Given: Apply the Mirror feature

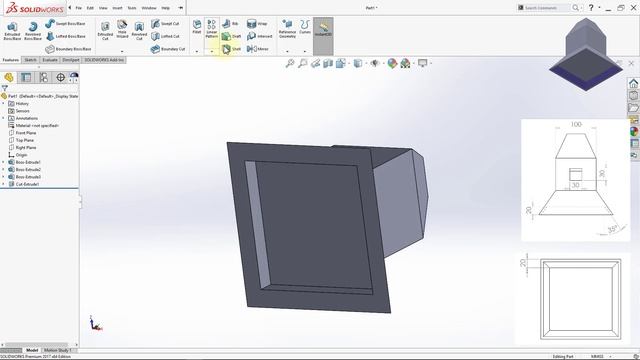Looking at the screenshot, I should pyautogui.click(x=258, y=49).
